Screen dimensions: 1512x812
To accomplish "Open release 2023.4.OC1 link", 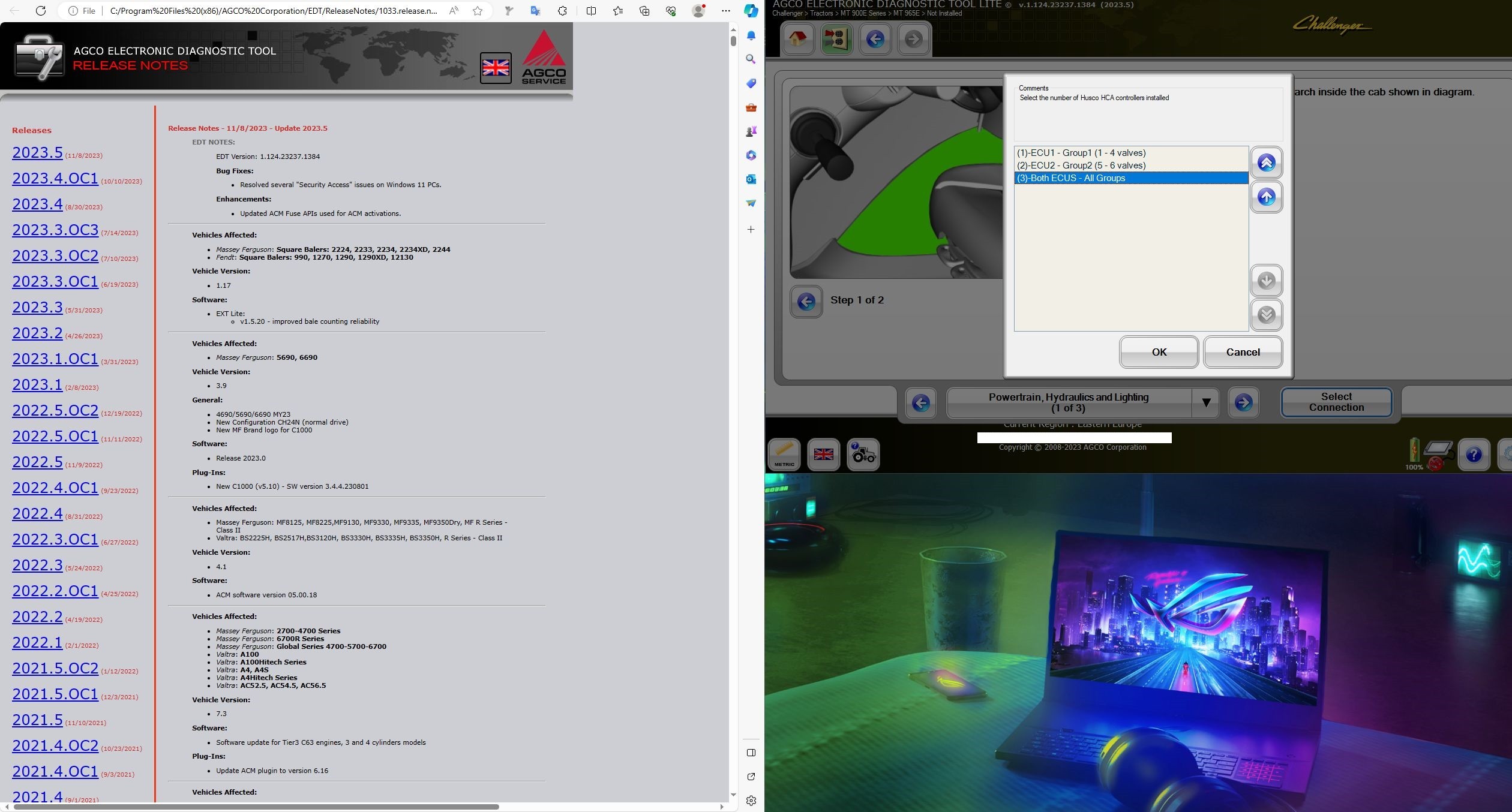I will pos(55,178).
